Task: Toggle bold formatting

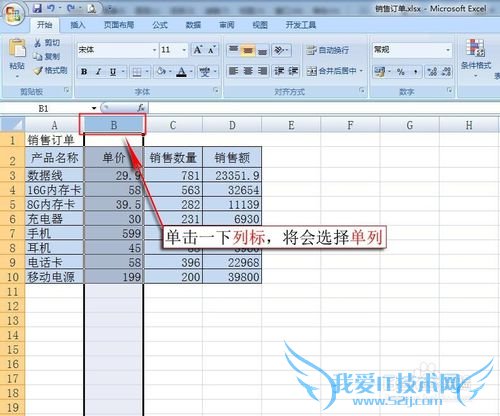Action: 84,71
